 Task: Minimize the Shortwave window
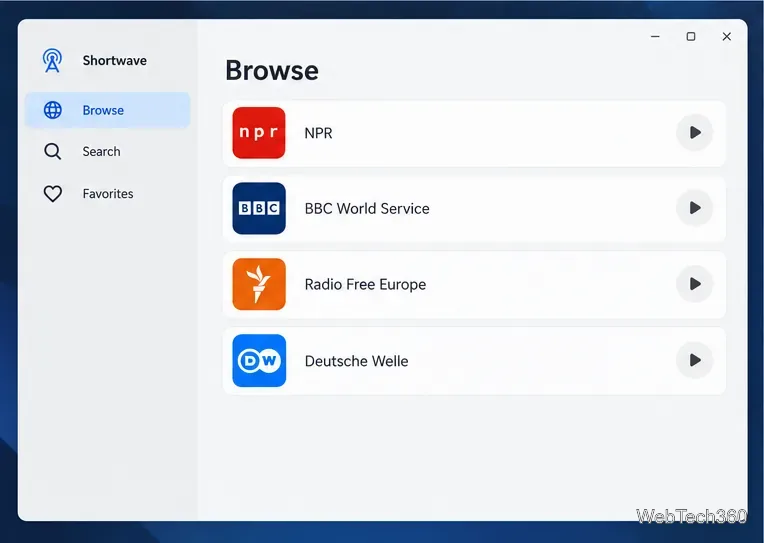(x=655, y=37)
